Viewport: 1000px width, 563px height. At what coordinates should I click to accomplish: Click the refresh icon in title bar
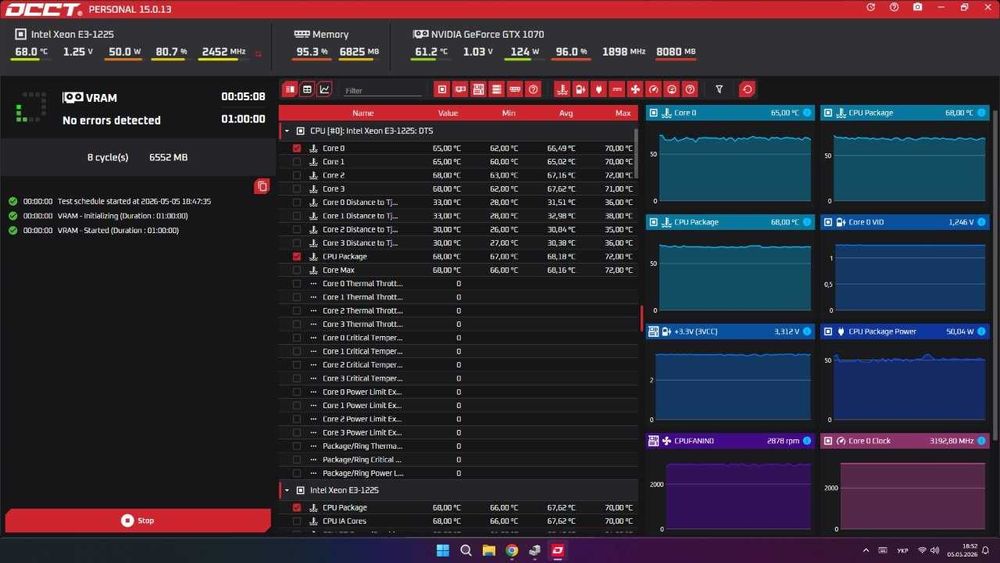click(871, 7)
